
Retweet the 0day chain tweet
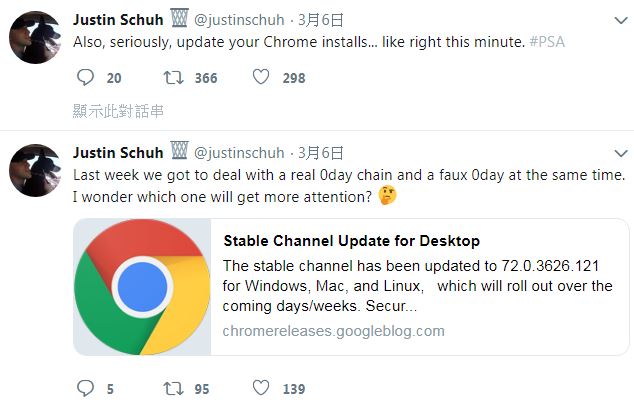pyautogui.click(x=173, y=389)
